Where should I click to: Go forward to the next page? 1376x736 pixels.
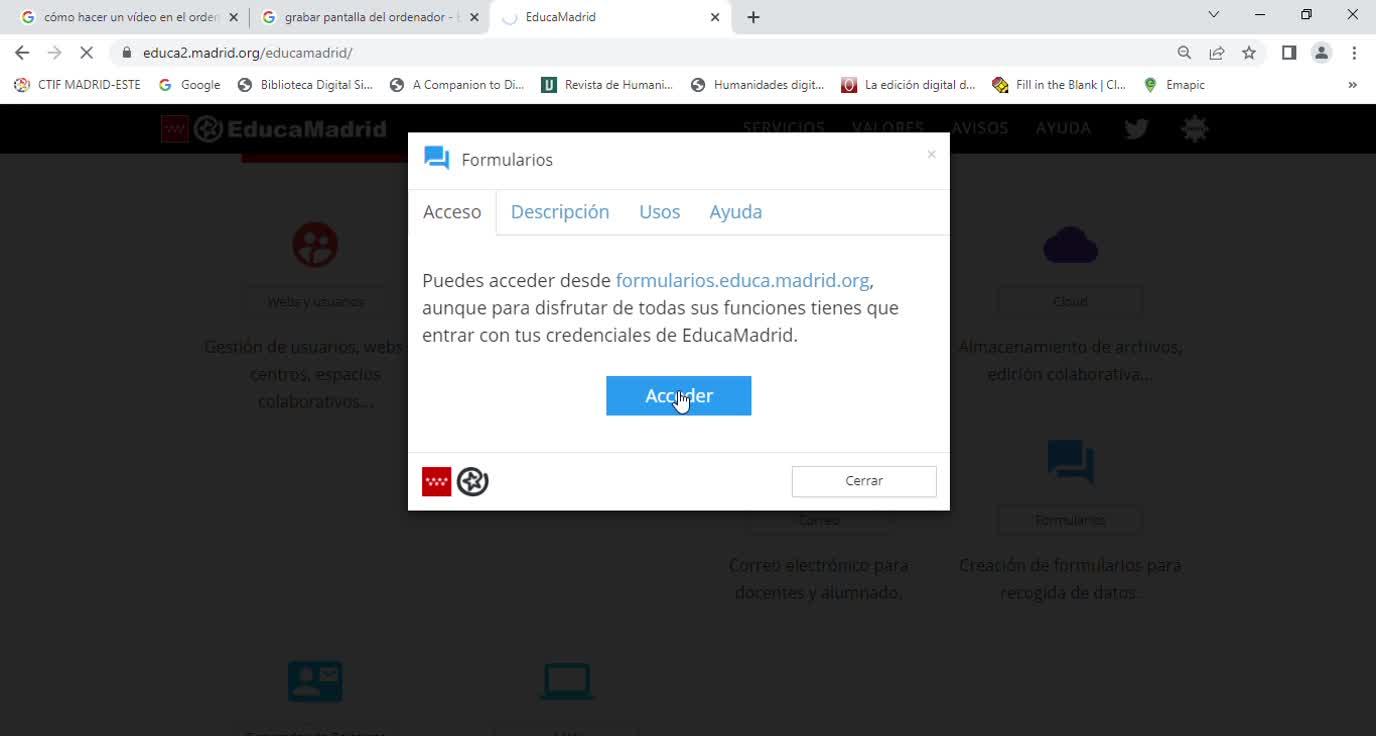tap(54, 53)
